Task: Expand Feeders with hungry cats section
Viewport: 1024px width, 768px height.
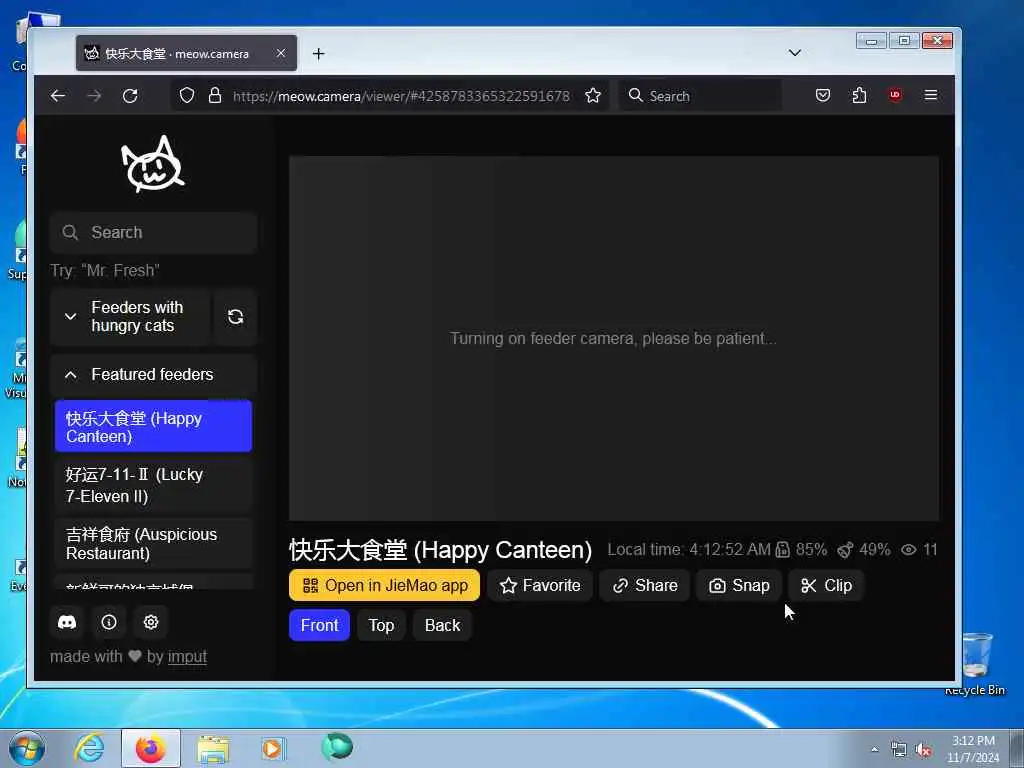Action: tap(130, 317)
